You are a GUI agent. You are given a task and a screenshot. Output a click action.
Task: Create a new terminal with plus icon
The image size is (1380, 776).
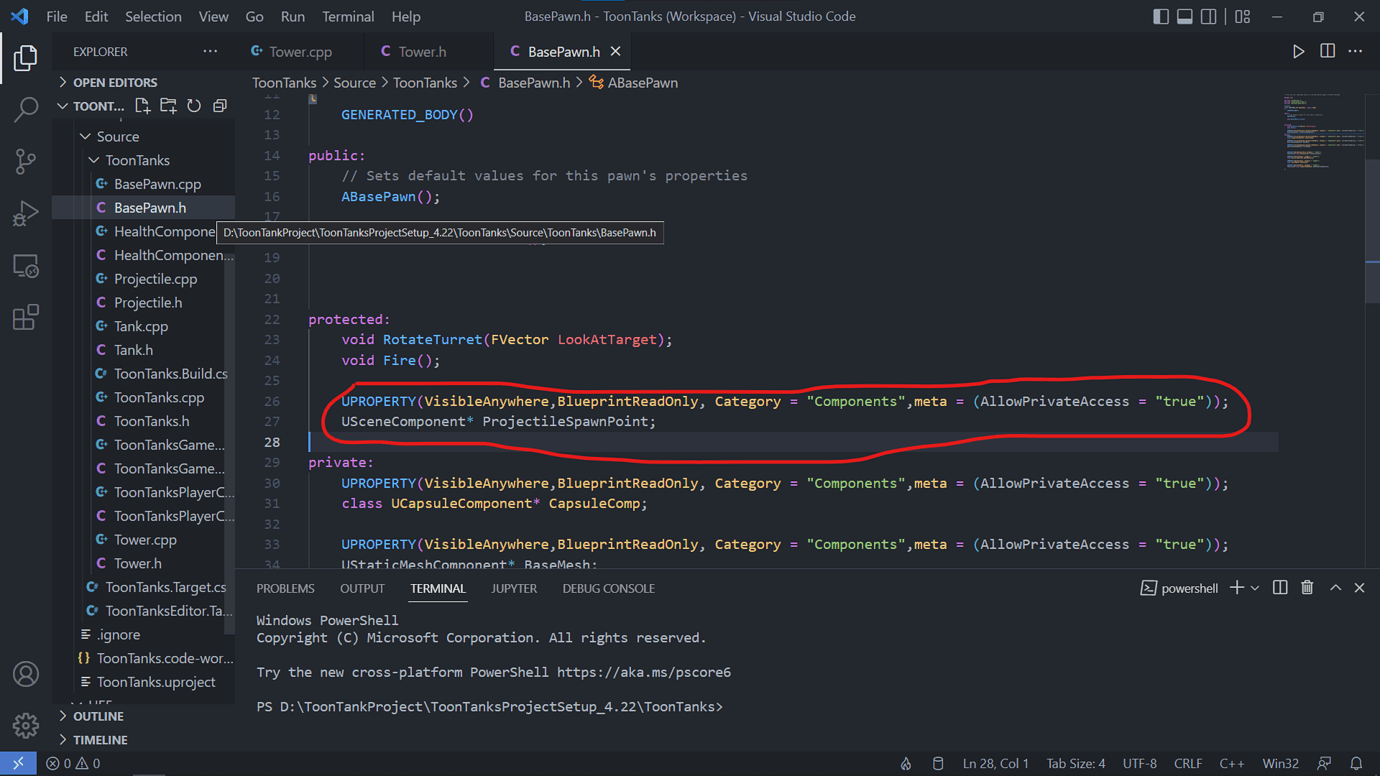click(x=1237, y=588)
